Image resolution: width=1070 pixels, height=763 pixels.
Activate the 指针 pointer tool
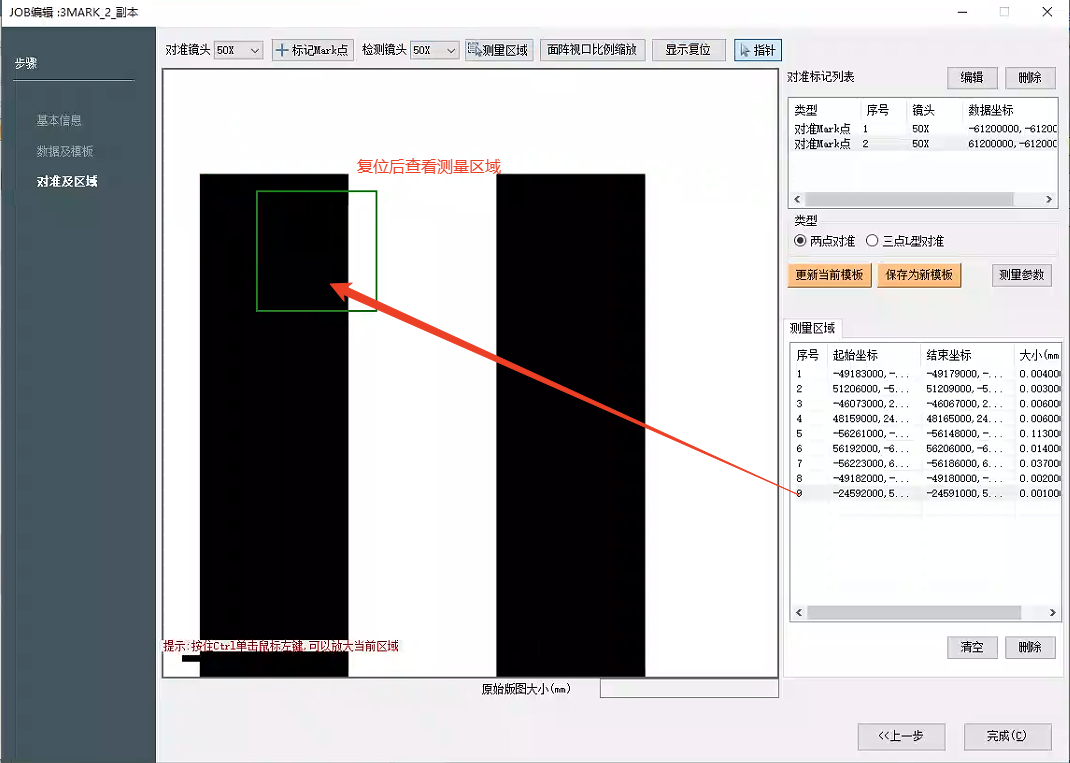[x=757, y=50]
